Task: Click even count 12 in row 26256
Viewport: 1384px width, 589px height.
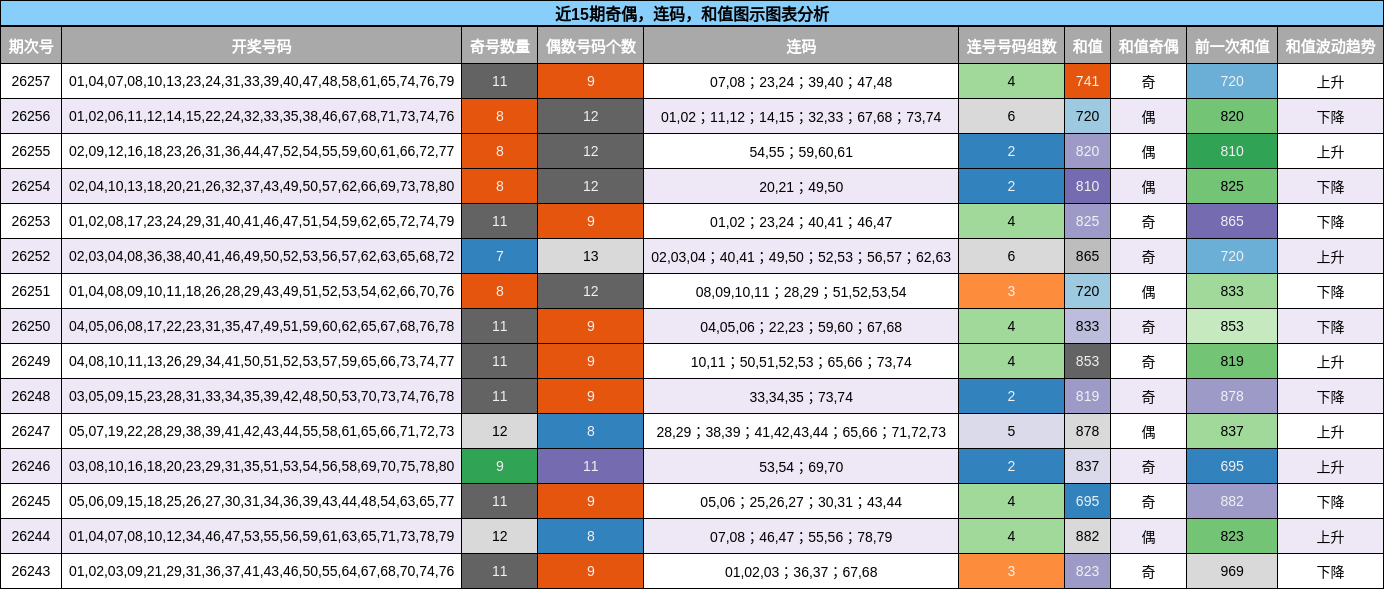Action: tap(591, 116)
